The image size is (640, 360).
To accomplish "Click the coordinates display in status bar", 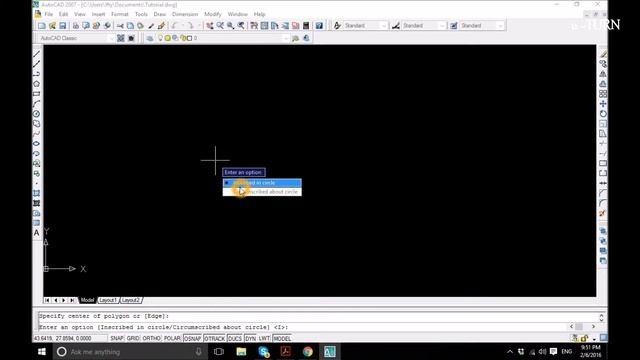I will pos(62,338).
